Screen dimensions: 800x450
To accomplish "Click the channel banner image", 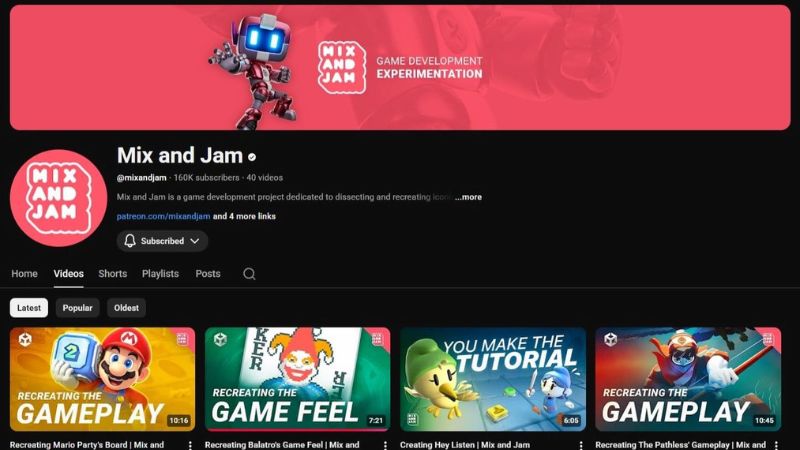I will pos(400,67).
